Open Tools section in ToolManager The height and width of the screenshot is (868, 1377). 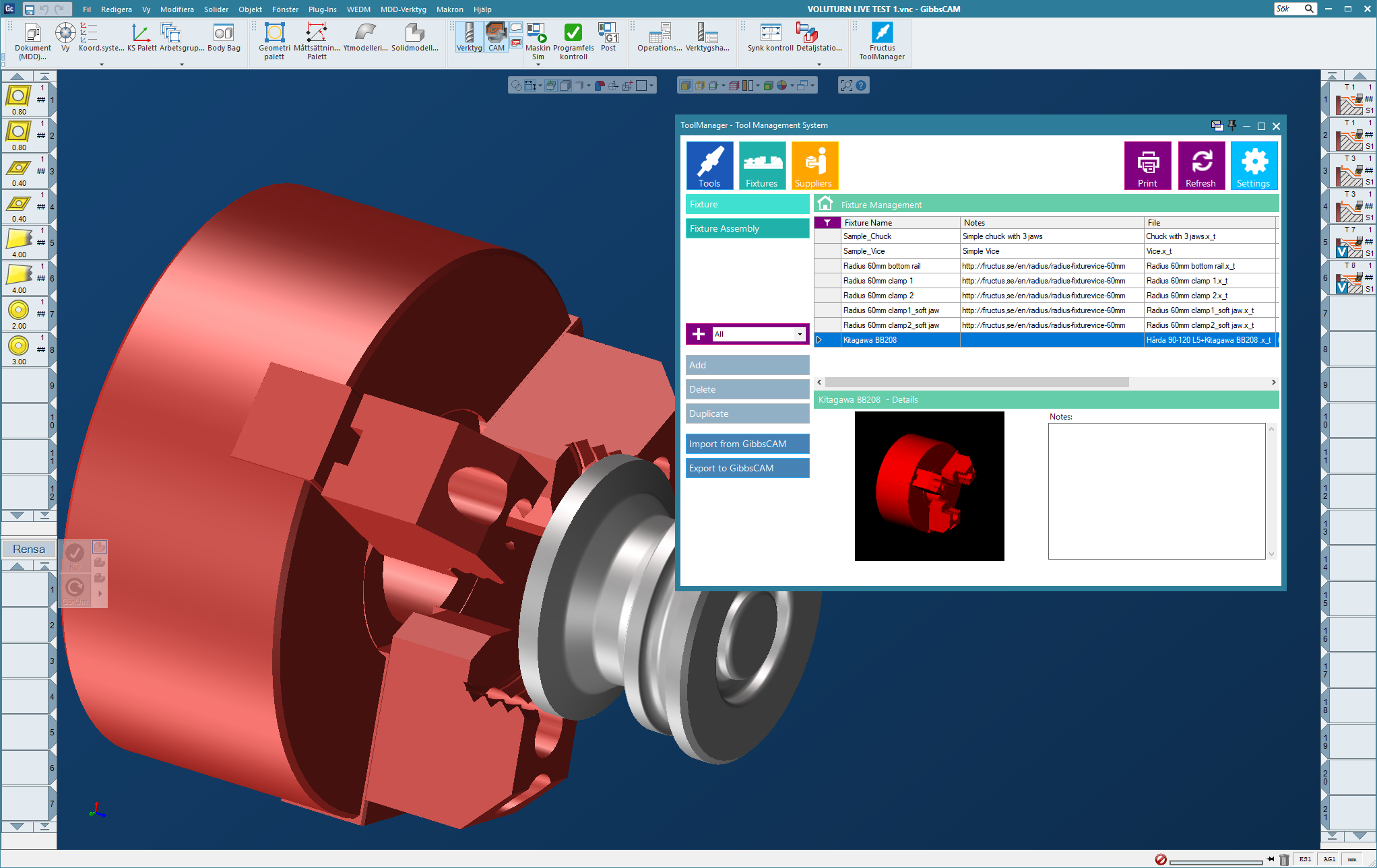(x=709, y=166)
